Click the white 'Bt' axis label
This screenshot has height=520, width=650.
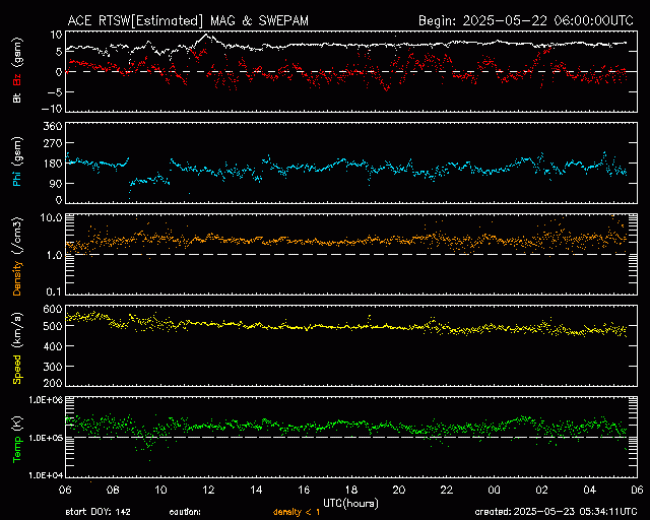[17, 97]
